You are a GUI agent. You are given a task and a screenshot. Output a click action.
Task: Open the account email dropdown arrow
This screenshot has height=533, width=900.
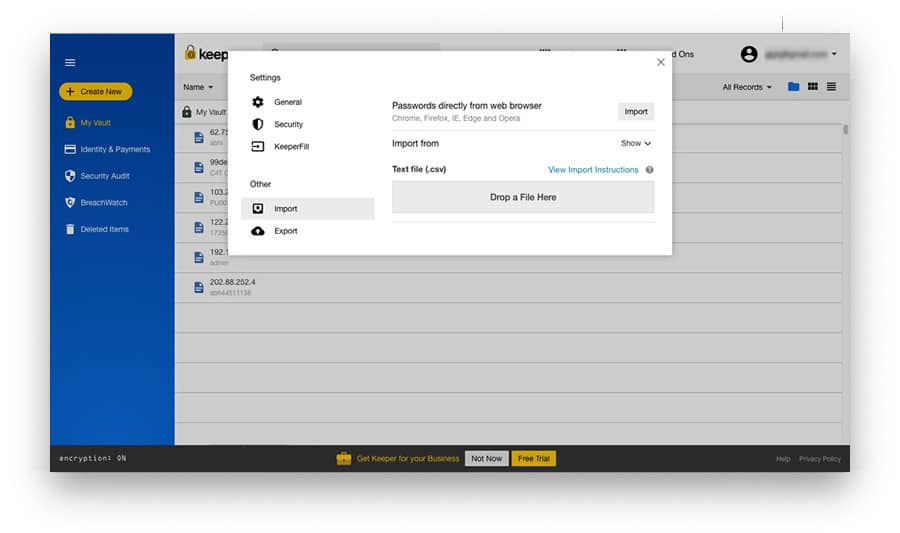coord(834,54)
